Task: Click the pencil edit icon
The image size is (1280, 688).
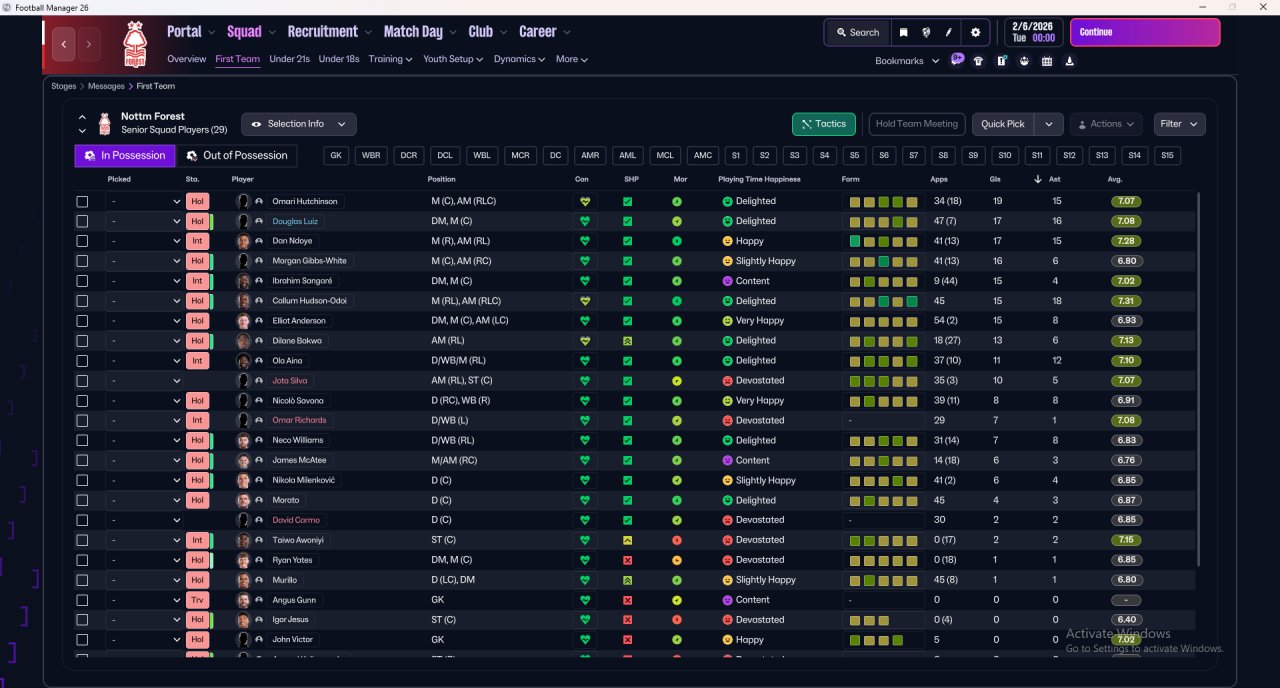Action: pos(949,32)
